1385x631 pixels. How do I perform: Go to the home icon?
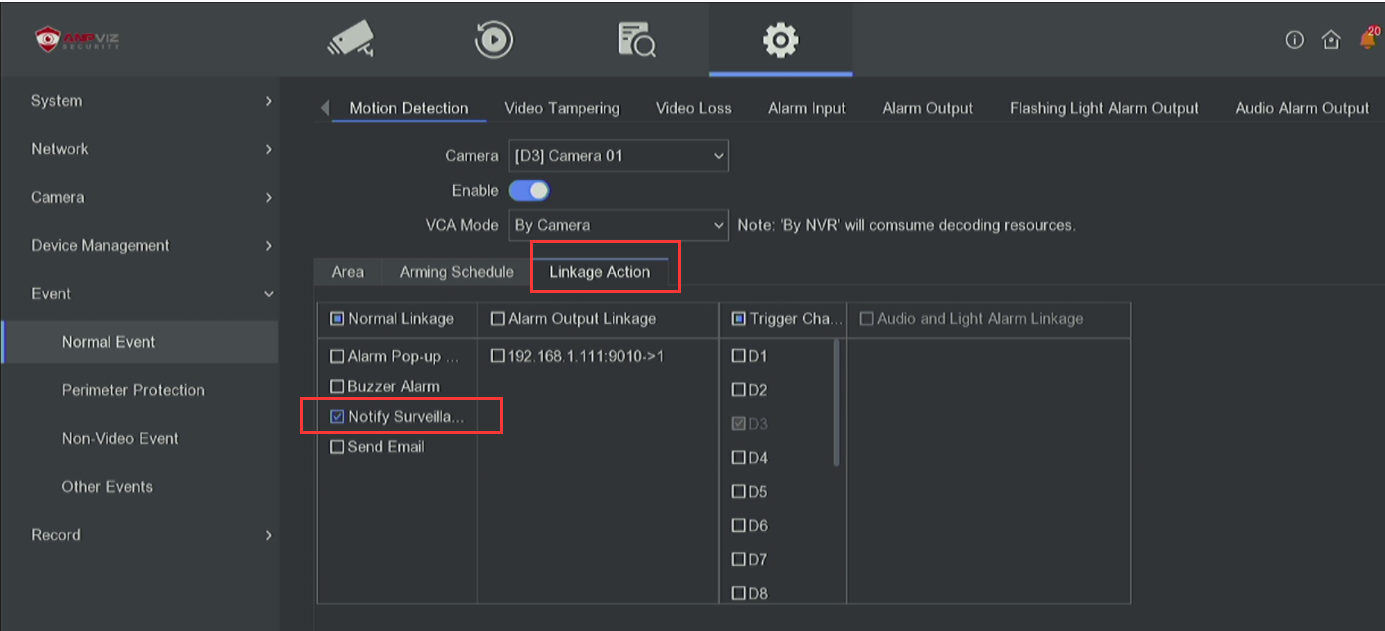pos(1330,40)
